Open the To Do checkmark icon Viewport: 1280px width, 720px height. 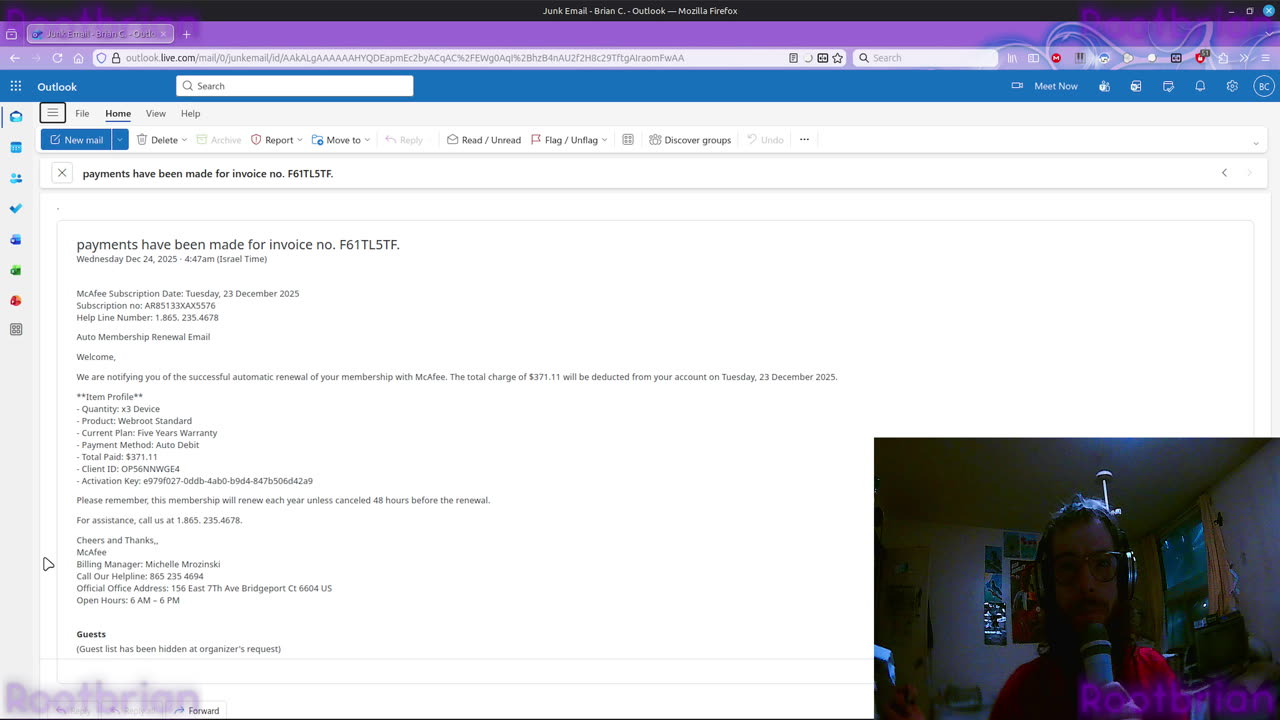(16, 209)
